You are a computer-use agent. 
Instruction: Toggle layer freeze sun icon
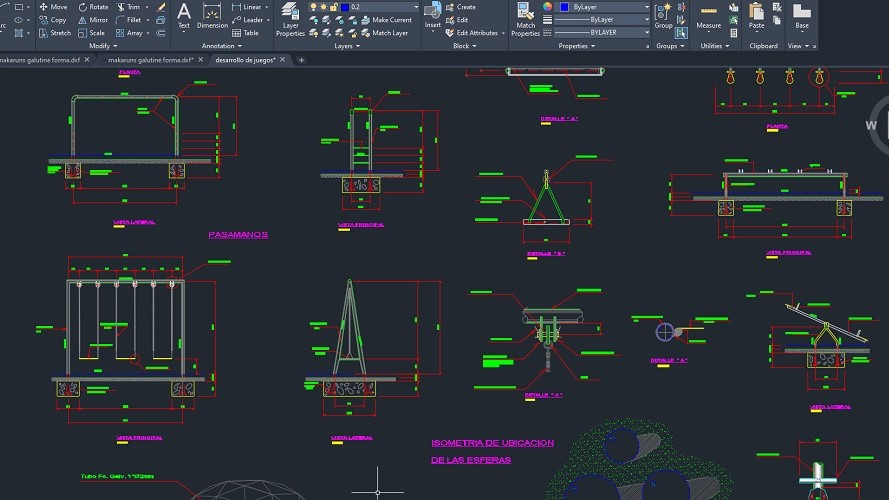point(323,7)
